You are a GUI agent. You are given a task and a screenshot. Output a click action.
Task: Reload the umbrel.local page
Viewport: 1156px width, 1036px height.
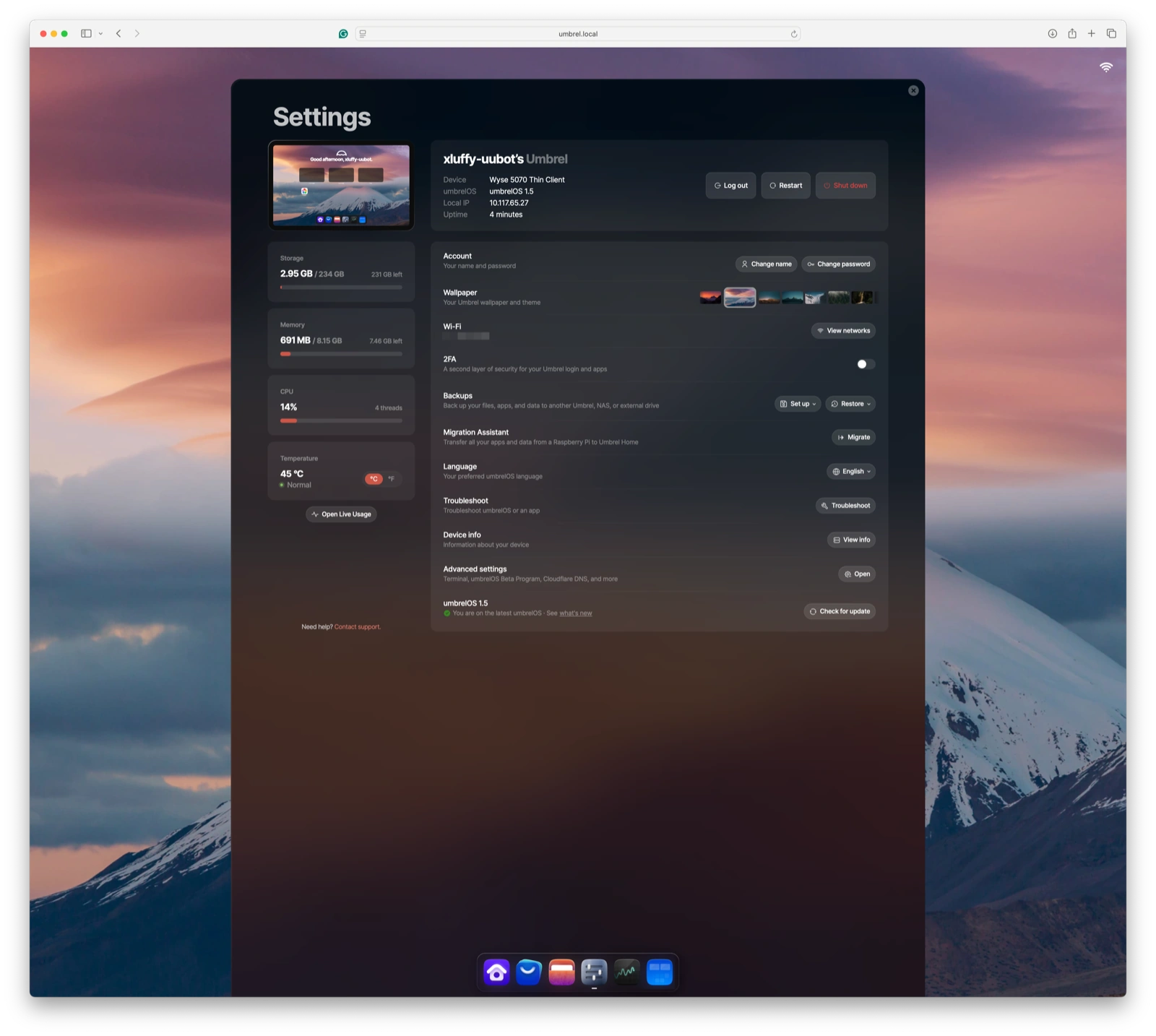[793, 34]
